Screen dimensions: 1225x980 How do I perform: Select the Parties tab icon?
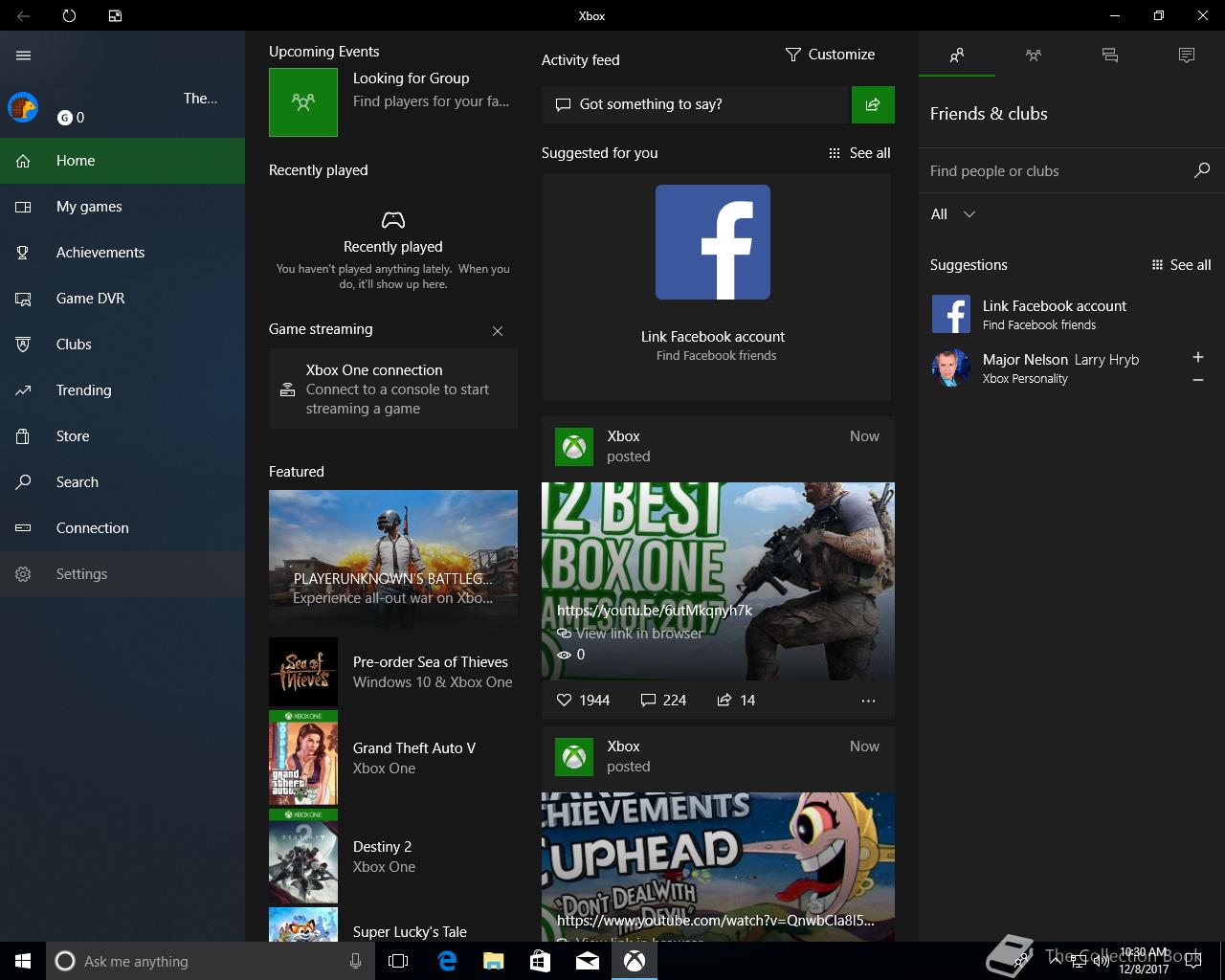1034,56
